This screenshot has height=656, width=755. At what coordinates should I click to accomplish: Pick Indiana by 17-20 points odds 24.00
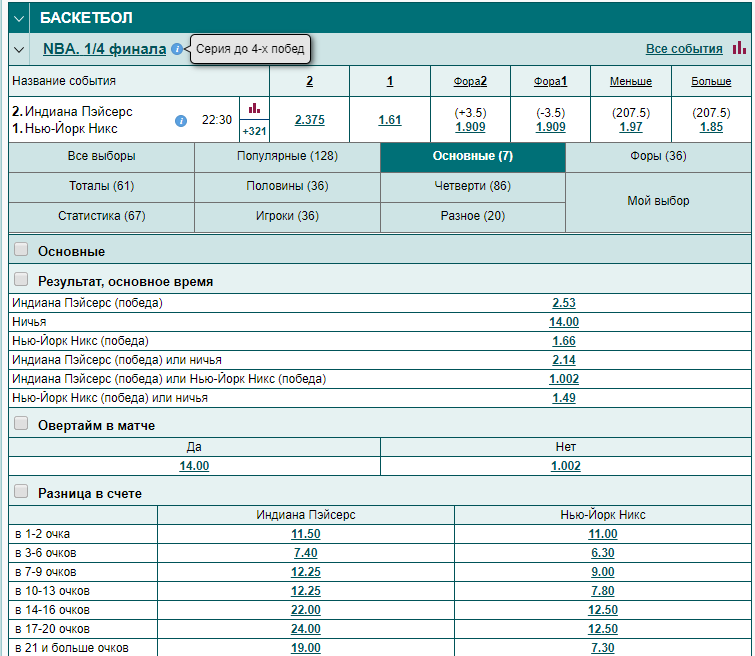tap(306, 629)
